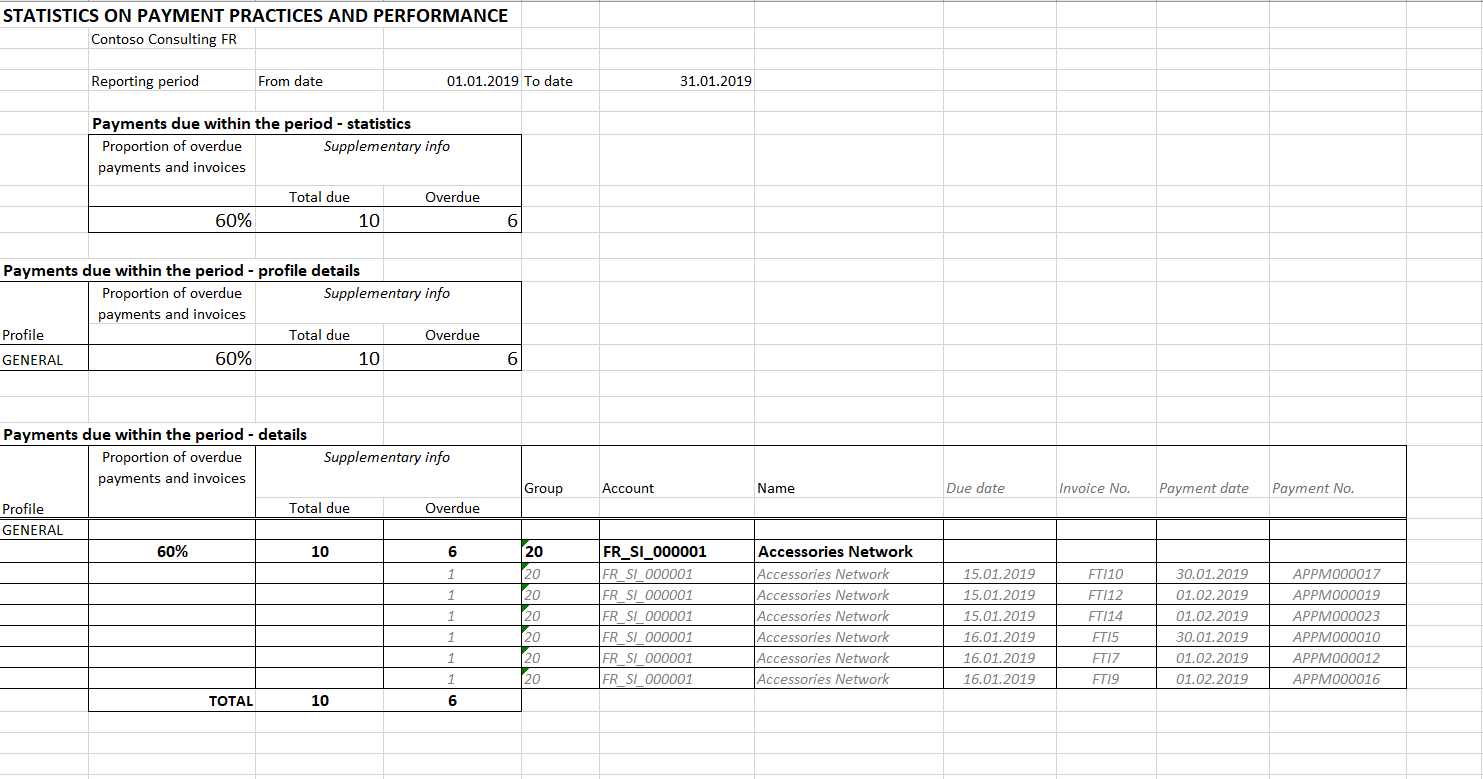Select the 'GENERAL' profile in the profile details table

[x=33, y=360]
